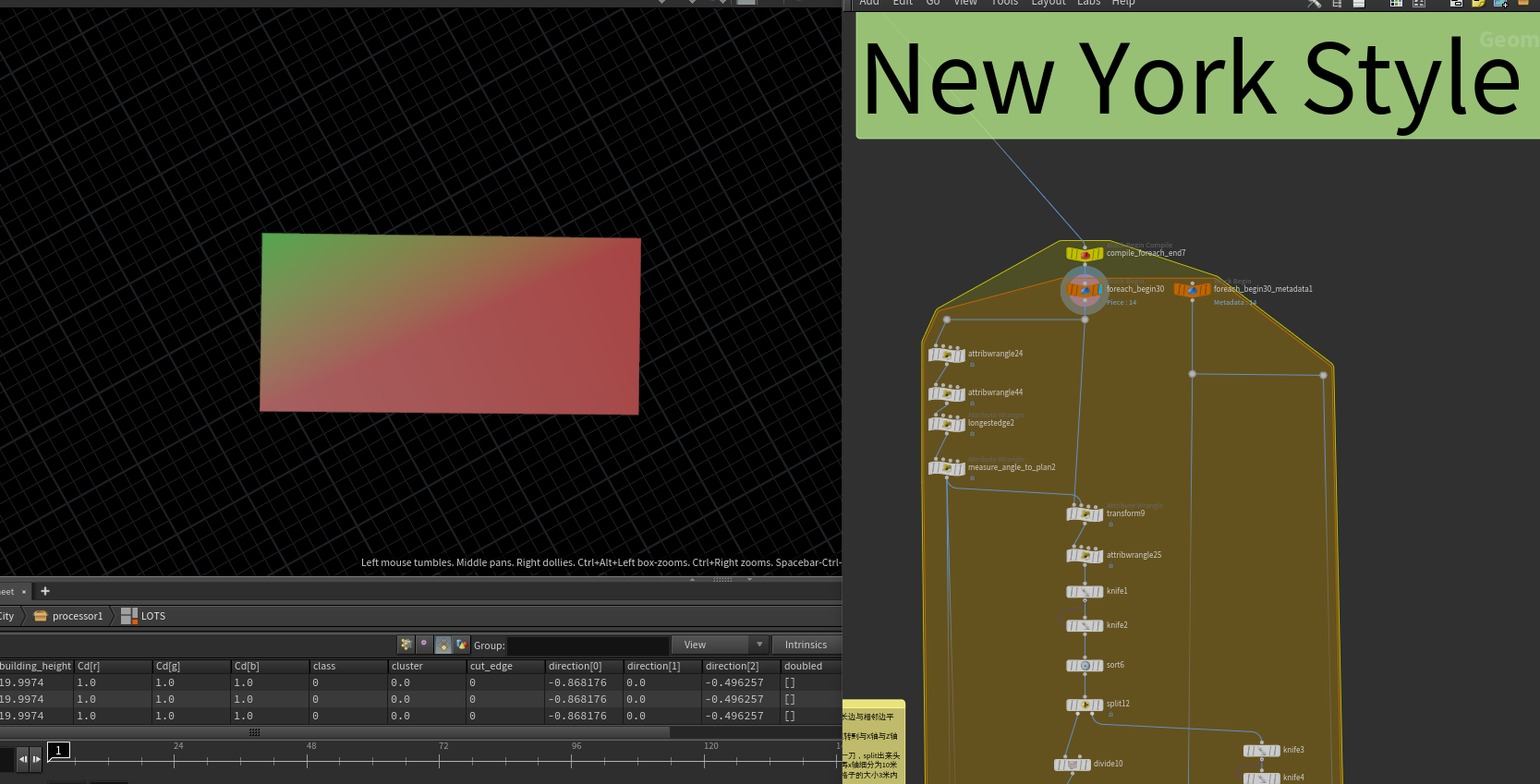Screen dimensions: 1540x784
Task: Select the foreach_begin30_metadata1 node
Action: (x=1192, y=290)
